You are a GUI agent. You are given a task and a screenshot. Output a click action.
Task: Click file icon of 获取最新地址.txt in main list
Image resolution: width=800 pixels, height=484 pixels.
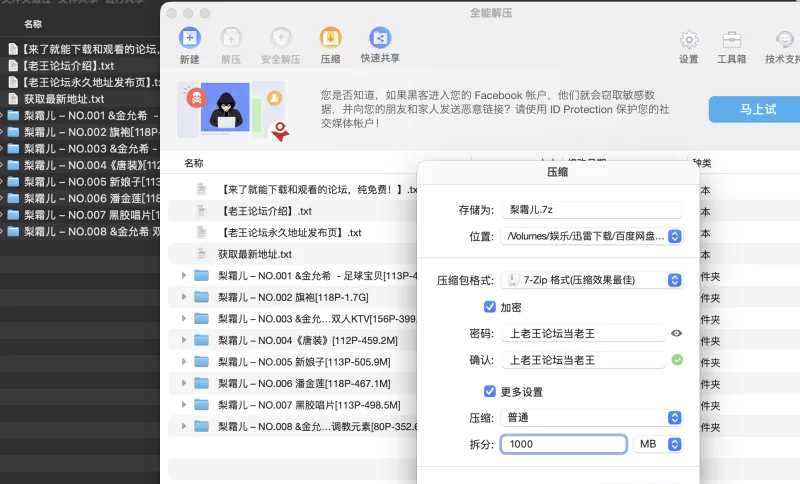(202, 254)
